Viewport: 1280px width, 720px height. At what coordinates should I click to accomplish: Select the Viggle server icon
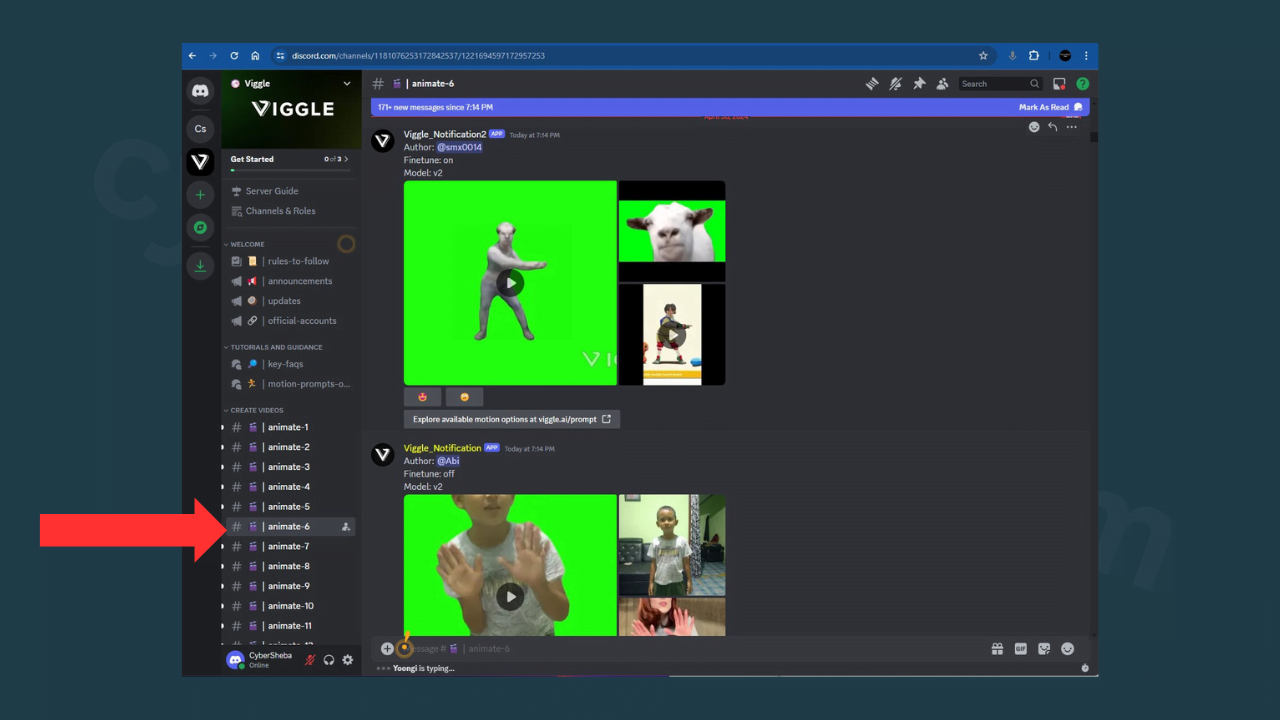[200, 162]
